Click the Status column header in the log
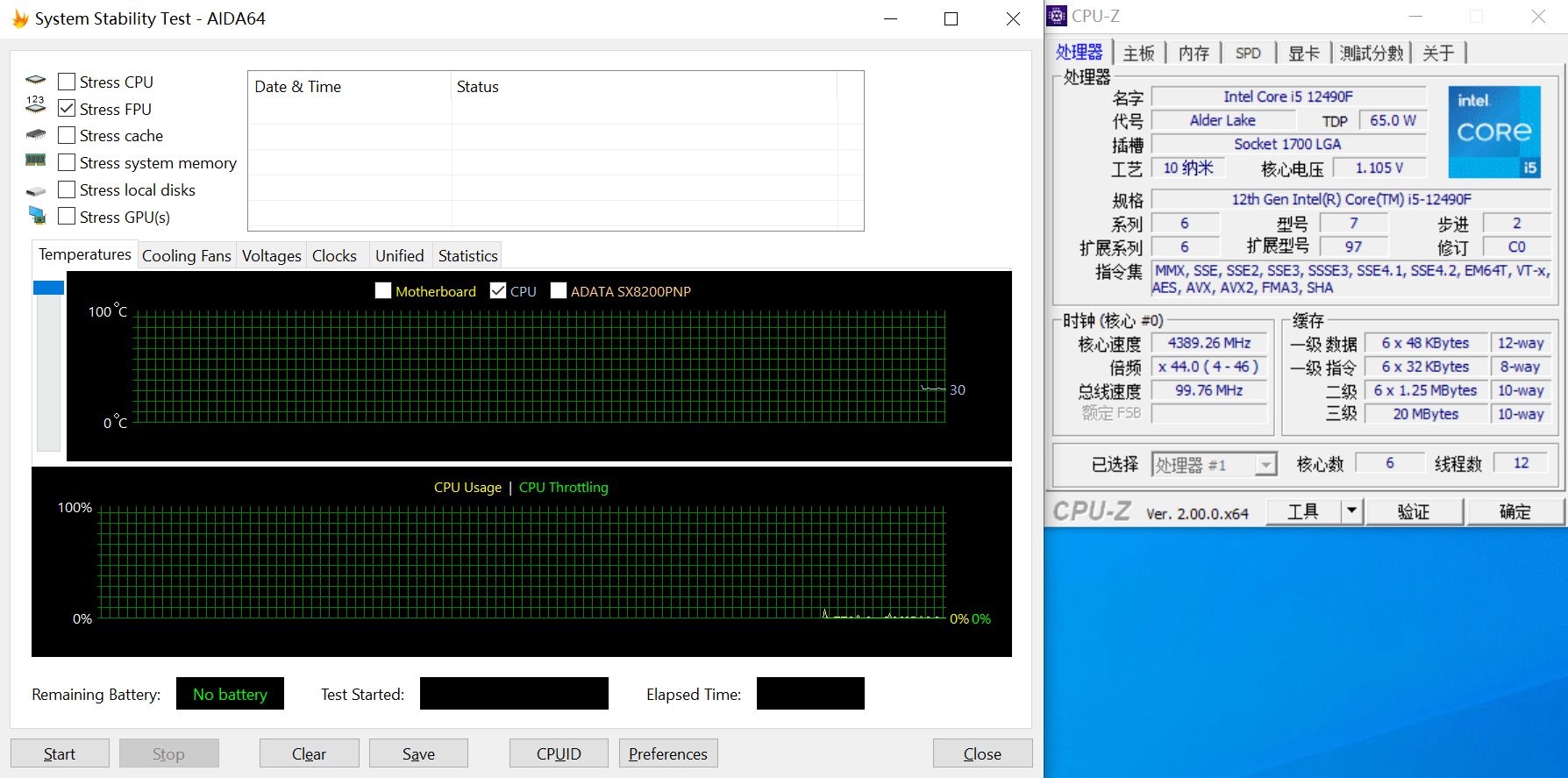 (645, 87)
